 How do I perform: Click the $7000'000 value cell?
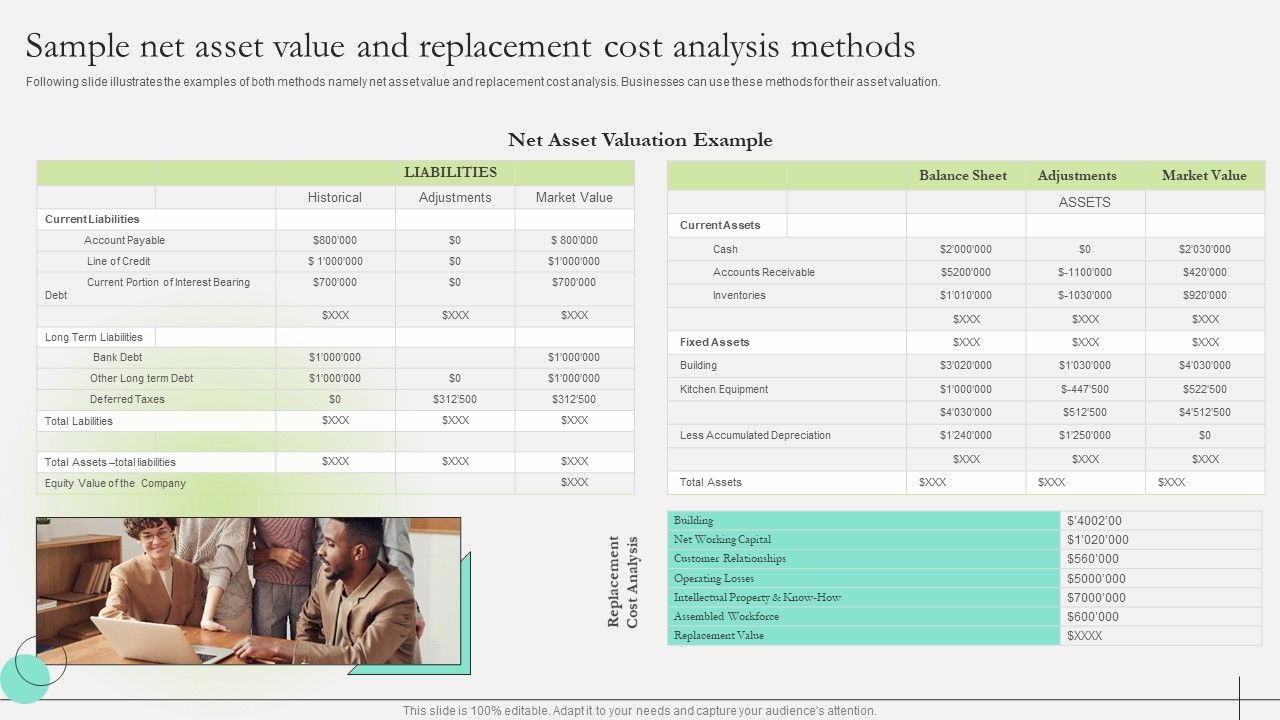1096,598
